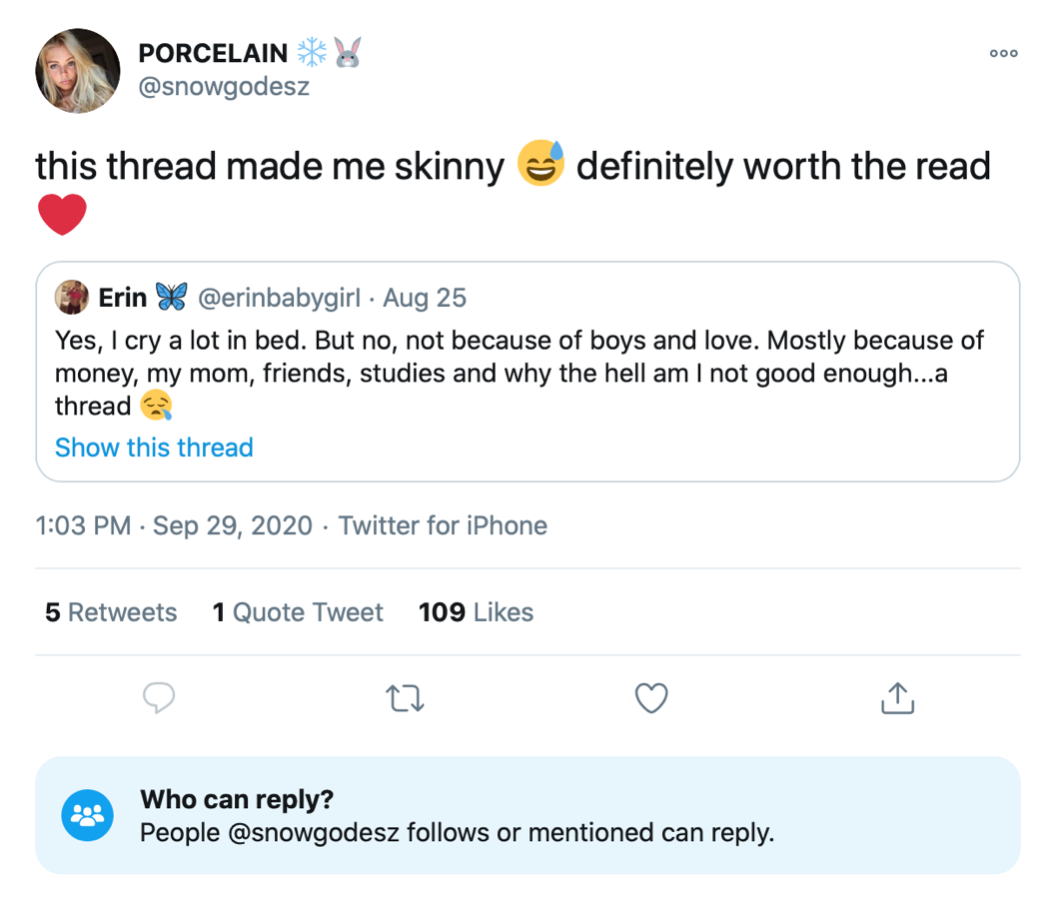The width and height of the screenshot is (1058, 898).
Task: Open the @snowgodesz handle in header
Action: point(224,86)
